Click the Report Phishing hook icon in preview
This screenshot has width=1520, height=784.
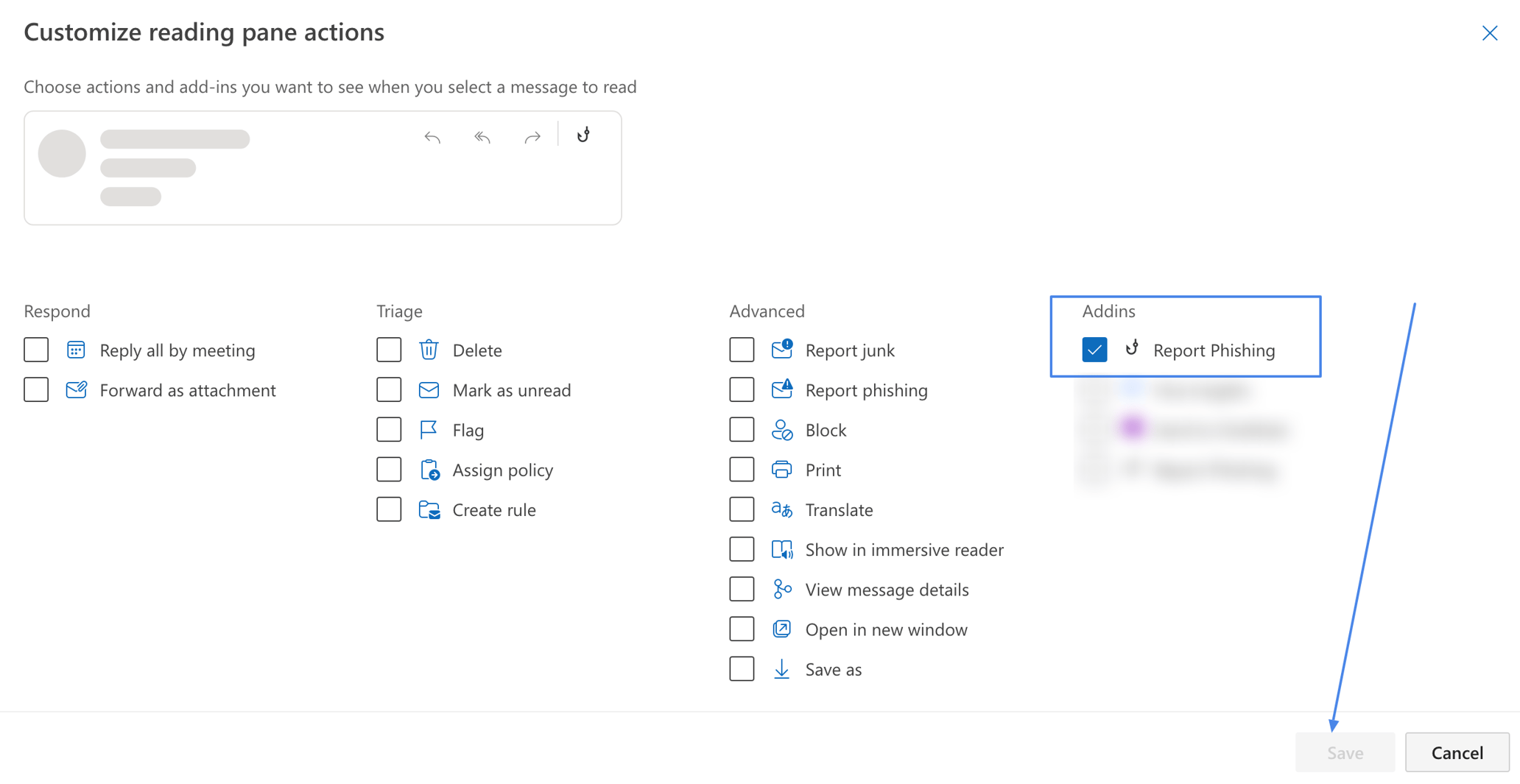[583, 135]
